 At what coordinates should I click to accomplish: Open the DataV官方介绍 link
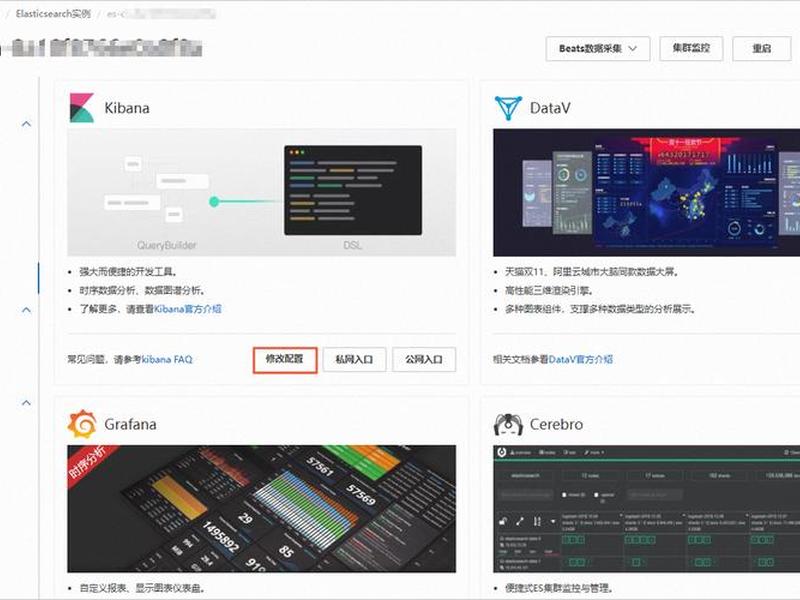click(x=581, y=360)
